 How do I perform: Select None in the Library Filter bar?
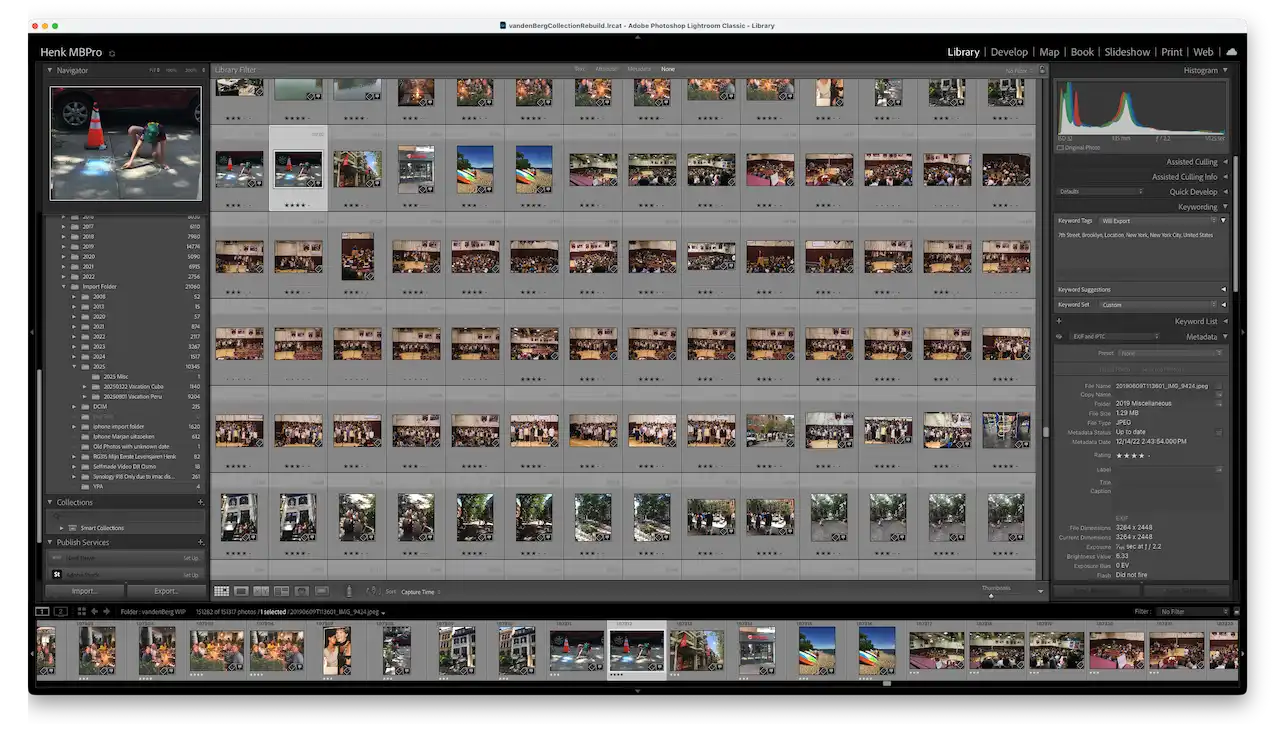pos(667,69)
